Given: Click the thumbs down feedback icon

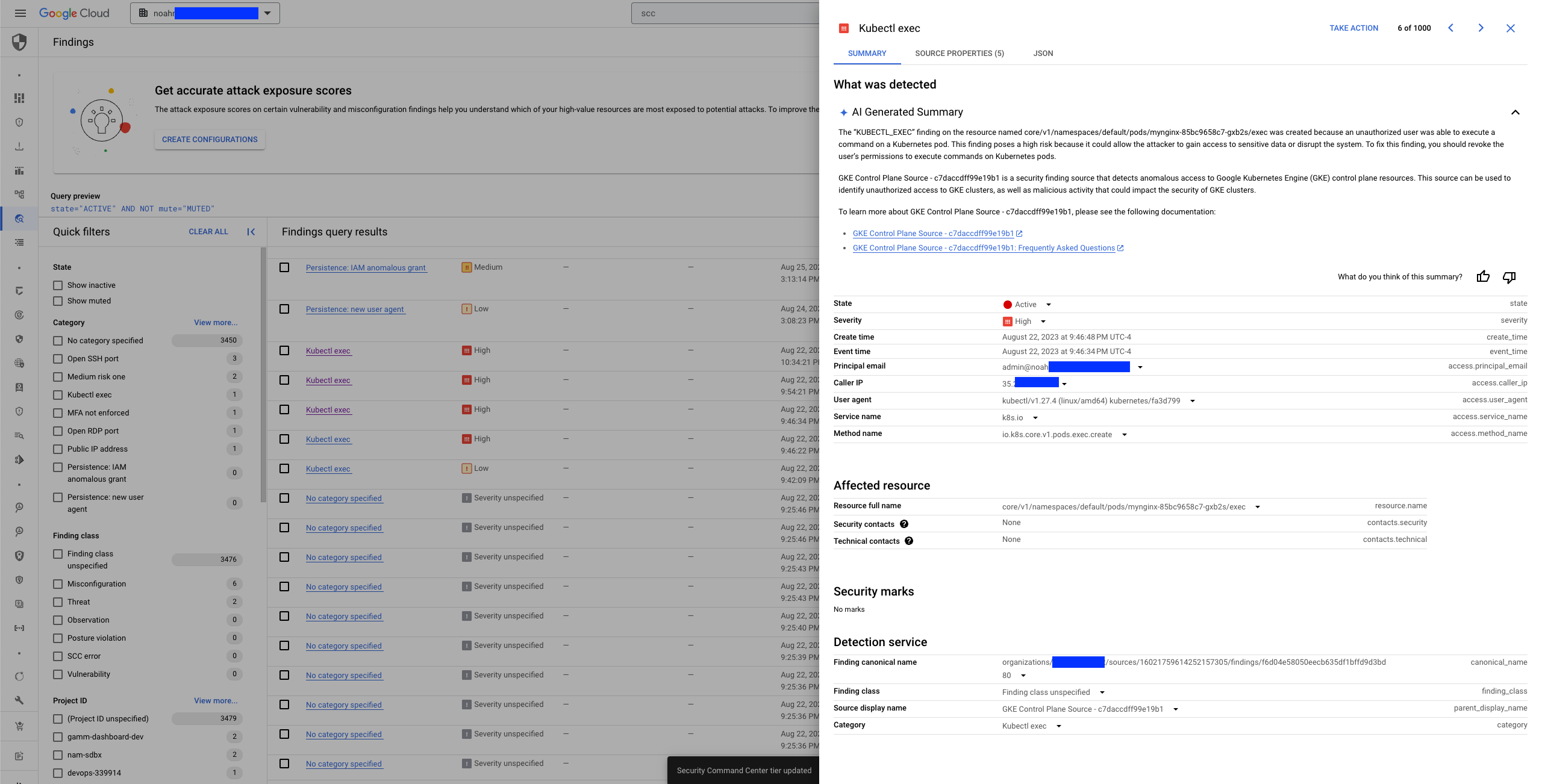Looking at the screenshot, I should click(x=1509, y=276).
